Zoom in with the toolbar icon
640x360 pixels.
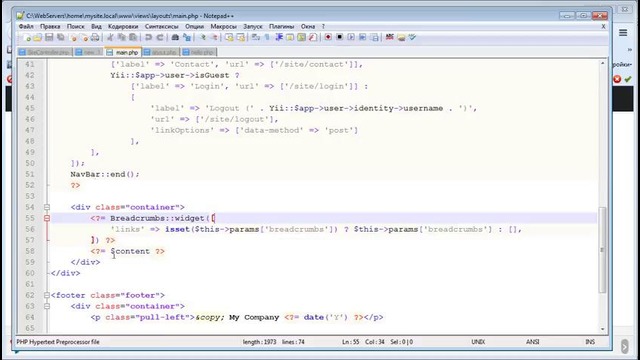(202, 38)
